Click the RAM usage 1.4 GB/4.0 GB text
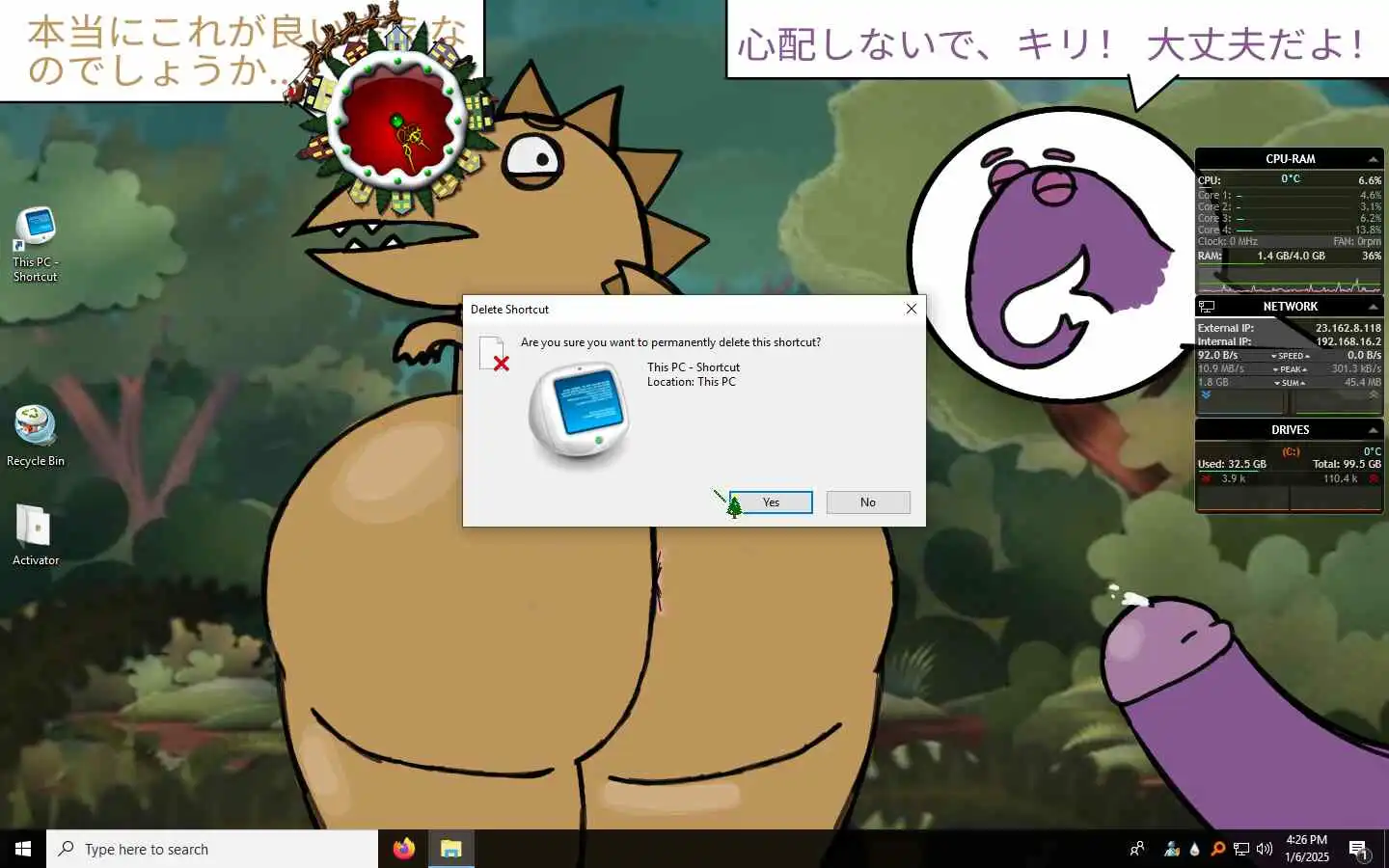The width and height of the screenshot is (1389, 868). pyautogui.click(x=1291, y=257)
